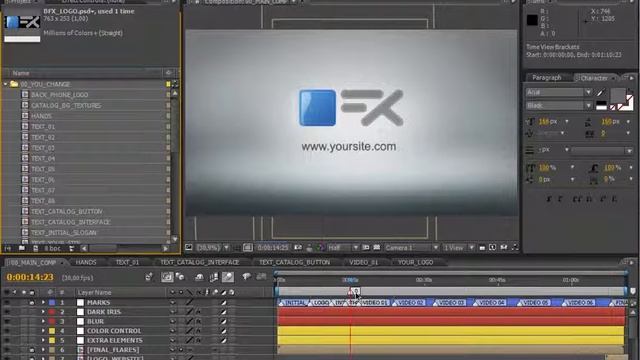The height and width of the screenshot is (360, 640).
Task: Open the Half resolution dropdown
Action: (343, 248)
